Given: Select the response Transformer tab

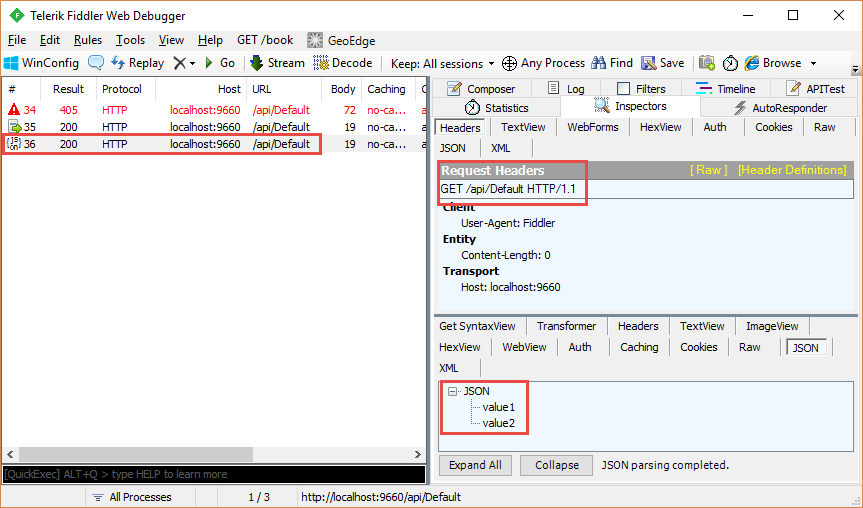Looking at the screenshot, I should coord(566,326).
